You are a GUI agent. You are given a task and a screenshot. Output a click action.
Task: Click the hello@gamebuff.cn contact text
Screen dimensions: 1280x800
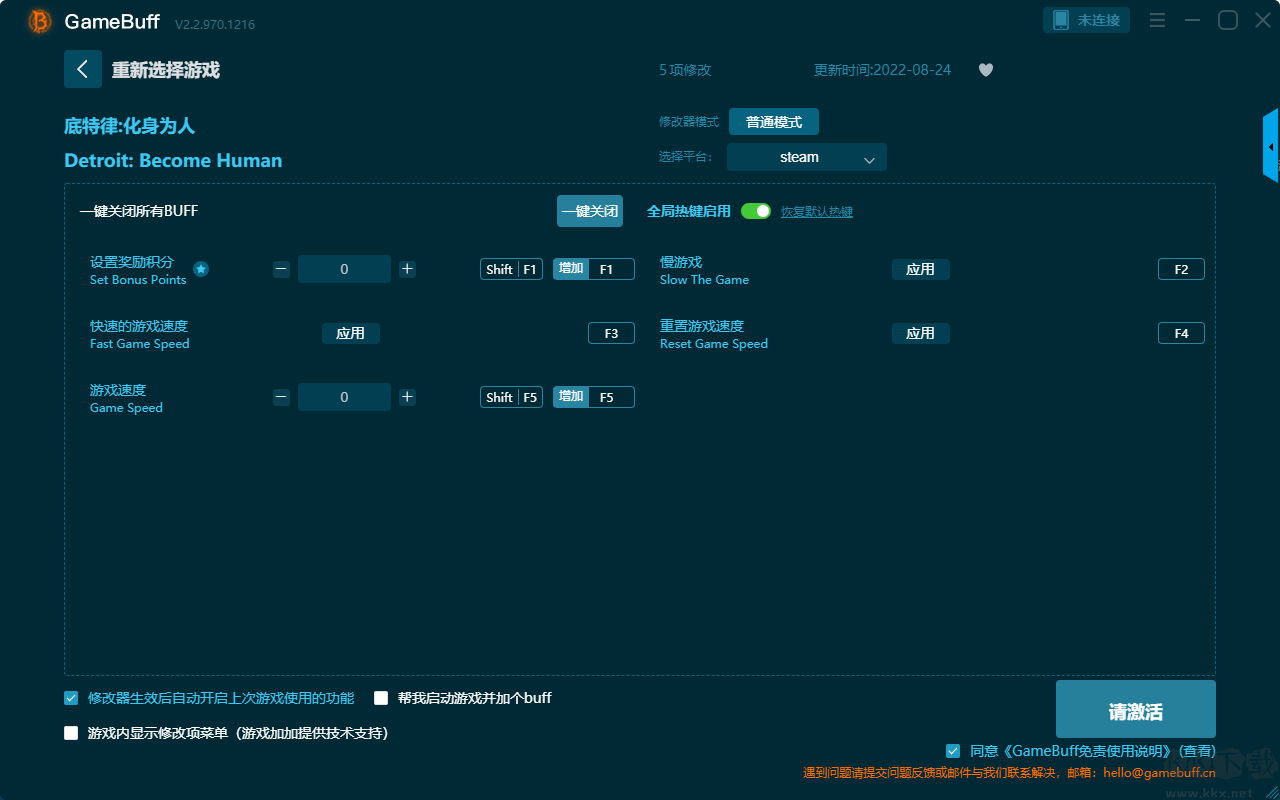[1159, 772]
